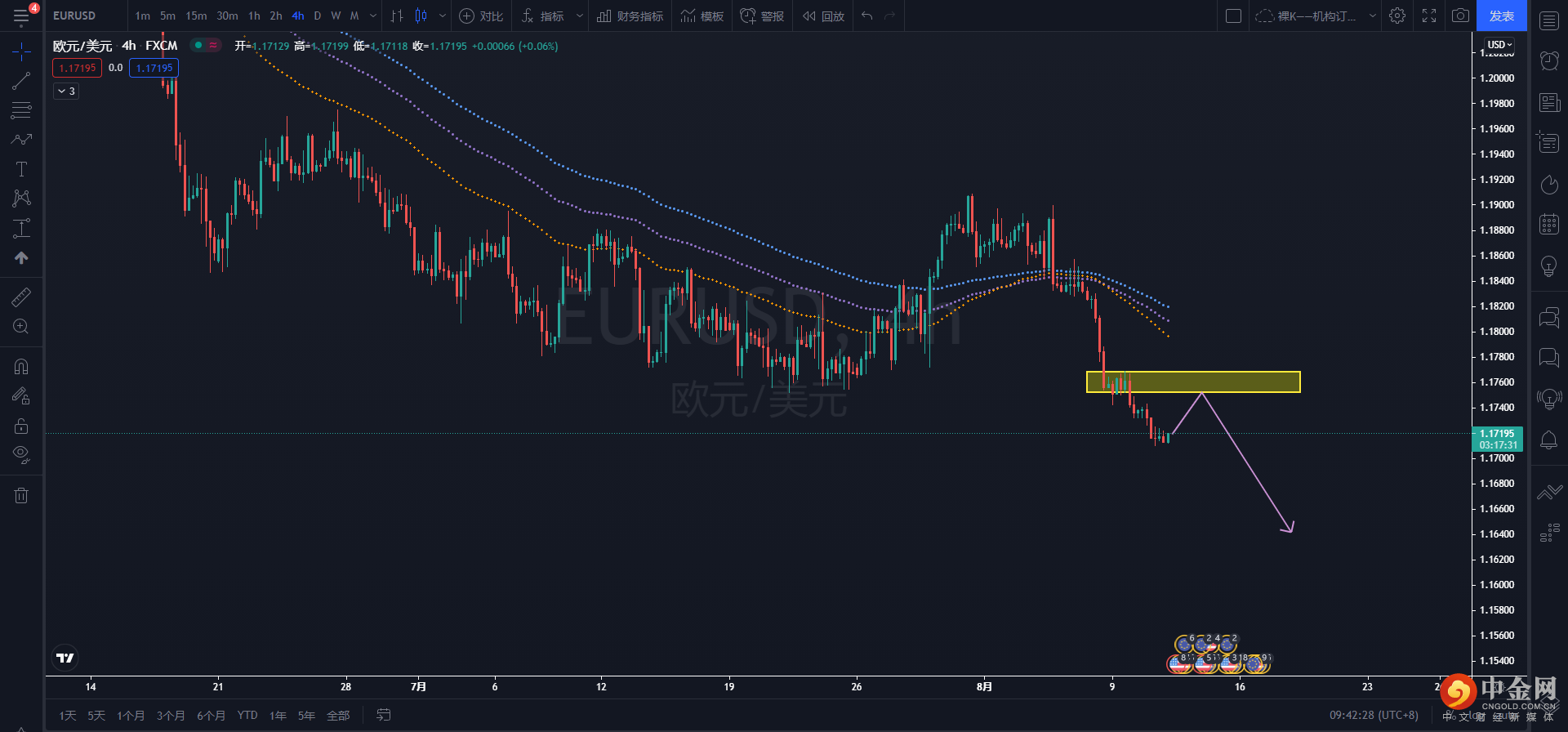
Task: Click the green market status dot
Action: coord(198,46)
